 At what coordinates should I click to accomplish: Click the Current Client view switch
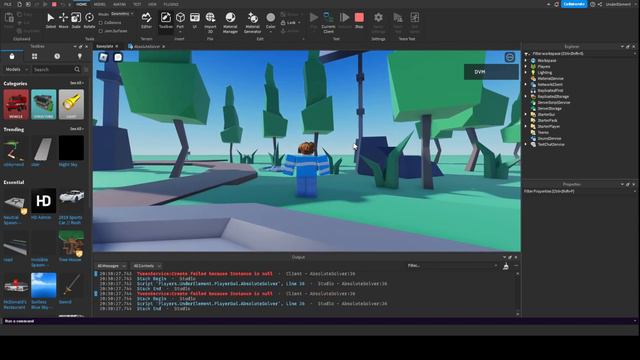(328, 22)
